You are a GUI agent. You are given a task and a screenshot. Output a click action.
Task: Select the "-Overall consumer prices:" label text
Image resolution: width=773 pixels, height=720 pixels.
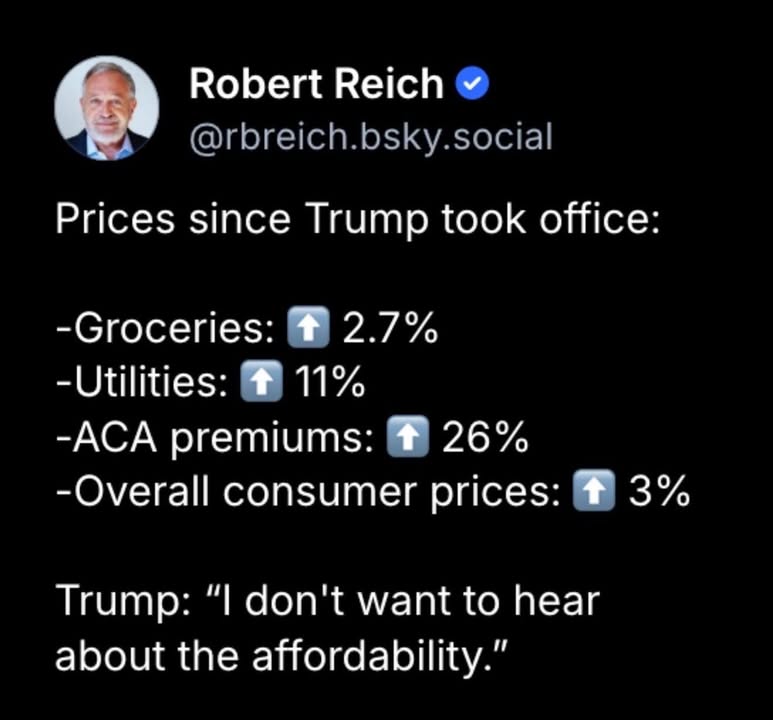[308, 493]
